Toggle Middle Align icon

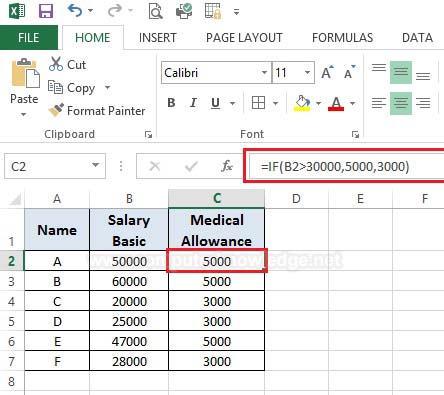(401, 72)
